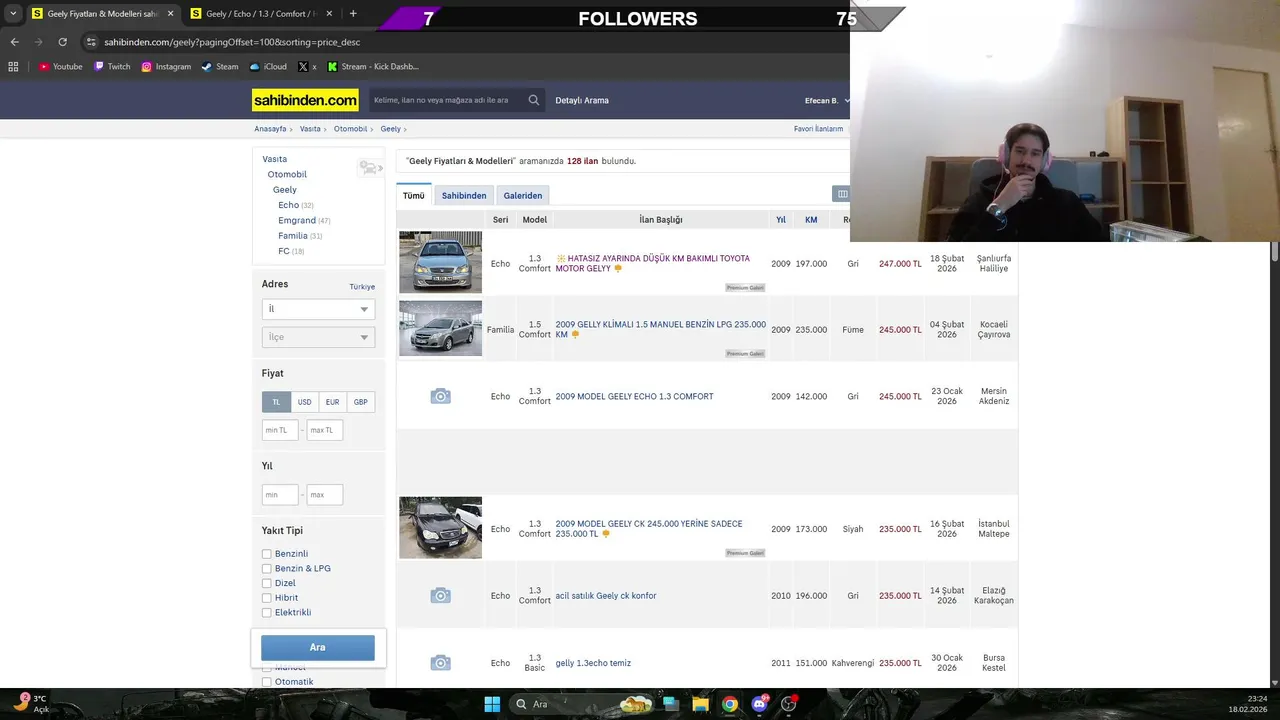Select the Tümü listings tab
The image size is (1280, 720).
[414, 195]
